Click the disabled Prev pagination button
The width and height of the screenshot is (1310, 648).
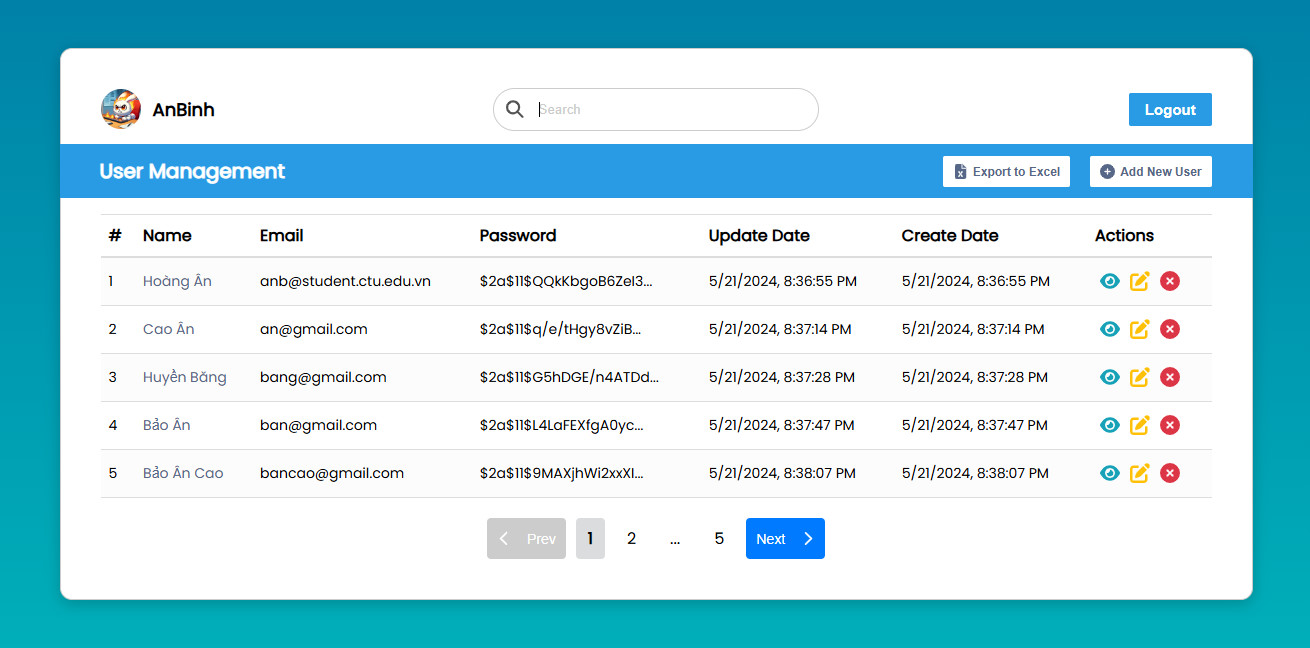pos(526,539)
